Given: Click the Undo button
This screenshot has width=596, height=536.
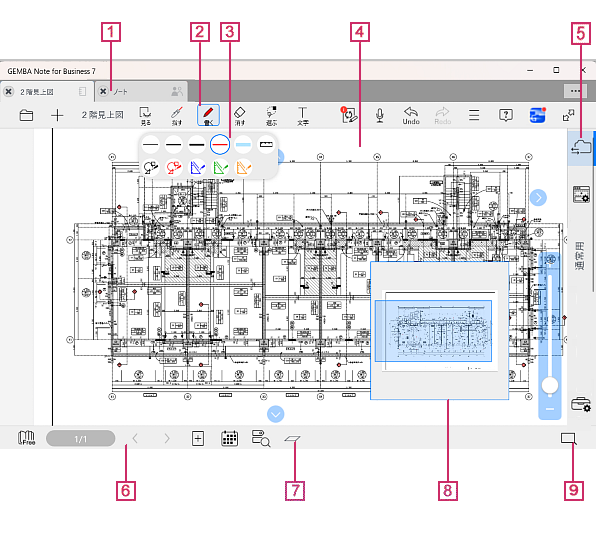Looking at the screenshot, I should (411, 115).
